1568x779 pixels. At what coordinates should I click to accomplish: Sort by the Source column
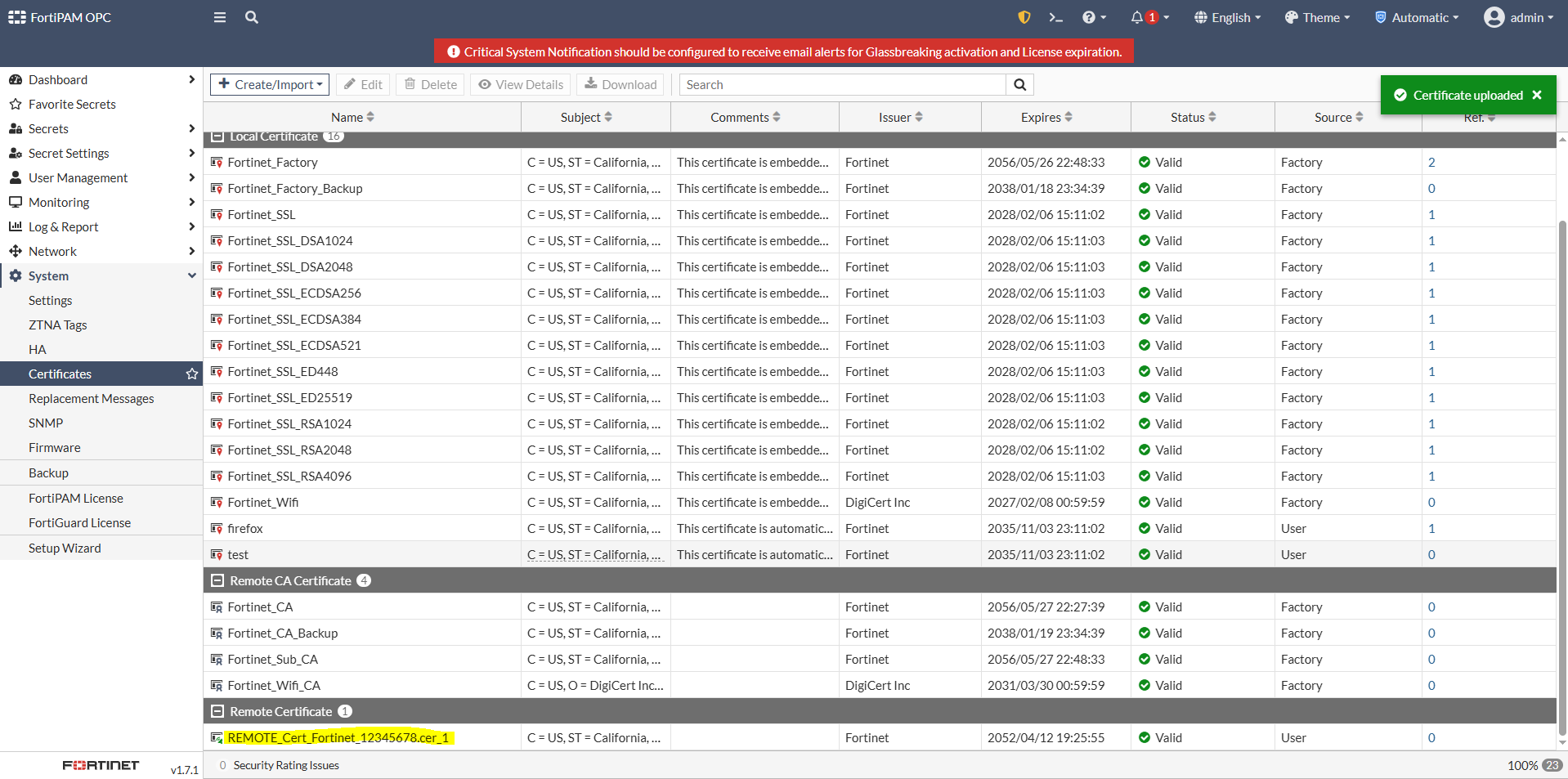coord(1339,117)
